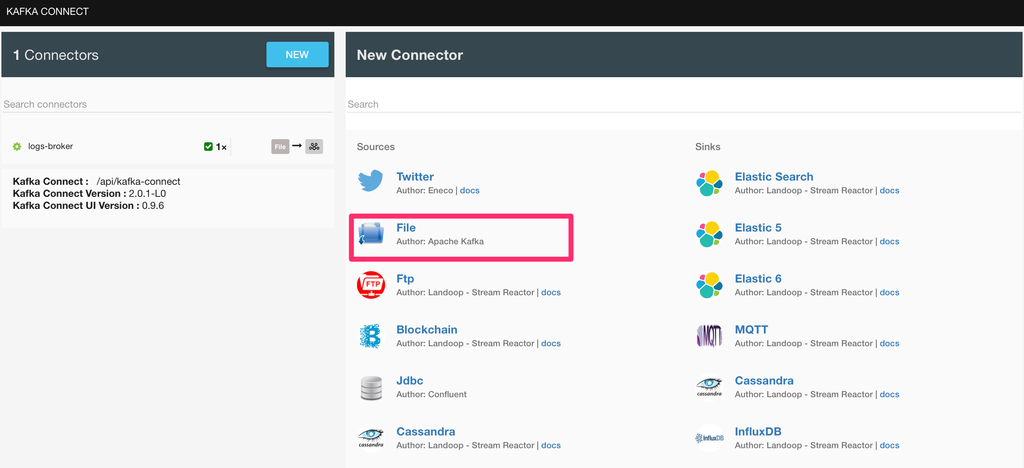Open the File source connector
Screen dimensions: 1024x468
pos(406,228)
